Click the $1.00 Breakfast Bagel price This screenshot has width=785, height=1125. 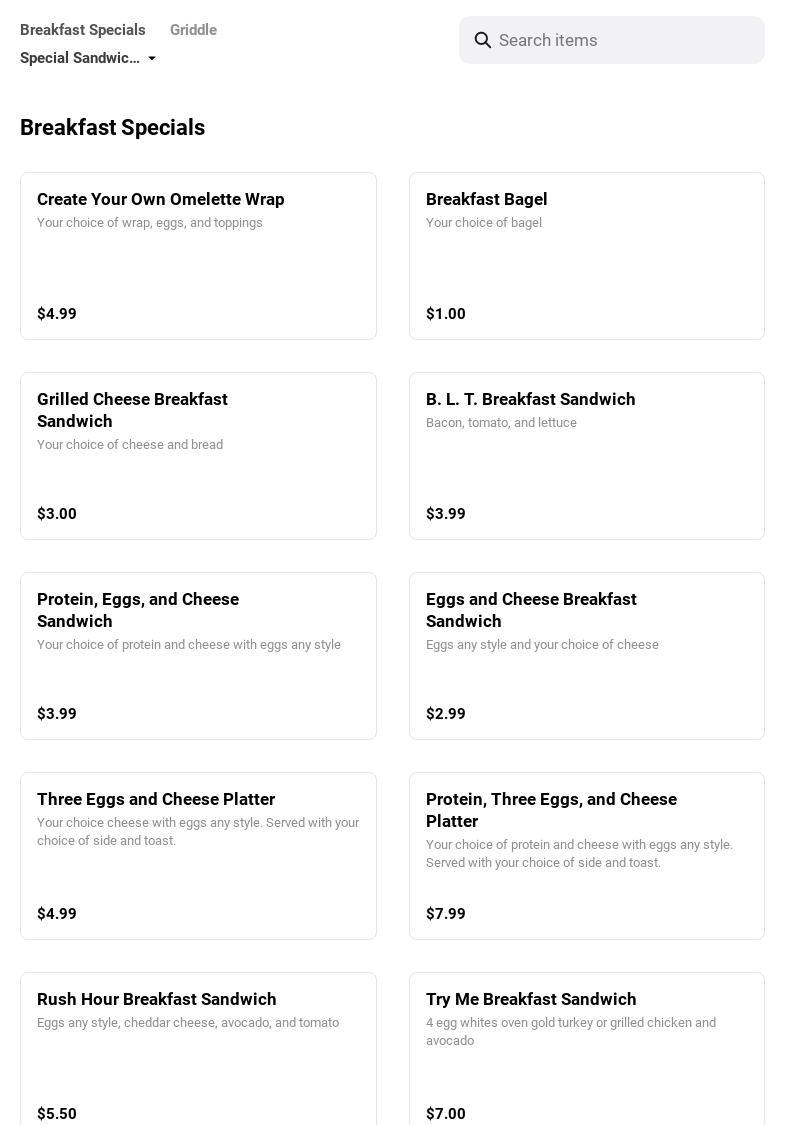446,314
